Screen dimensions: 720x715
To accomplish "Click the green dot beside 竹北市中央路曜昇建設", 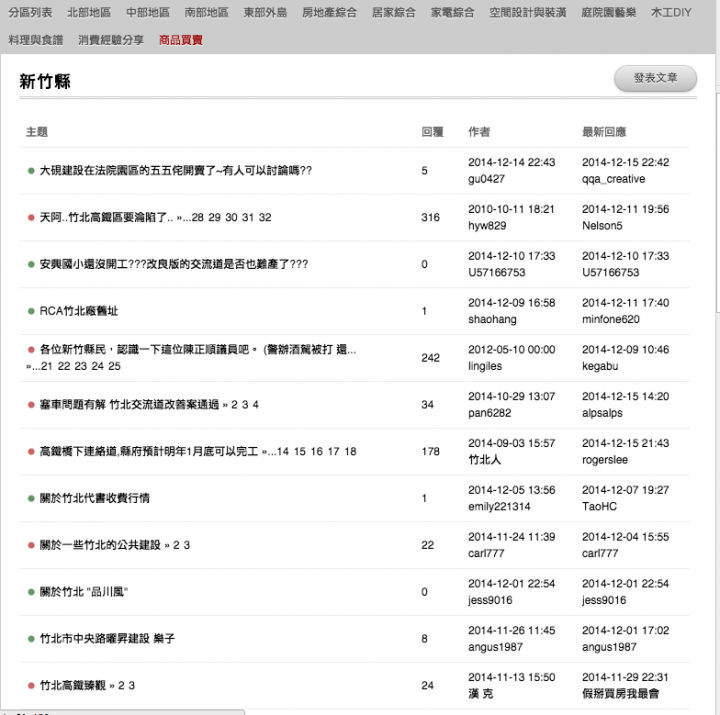I will pyautogui.click(x=31, y=639).
